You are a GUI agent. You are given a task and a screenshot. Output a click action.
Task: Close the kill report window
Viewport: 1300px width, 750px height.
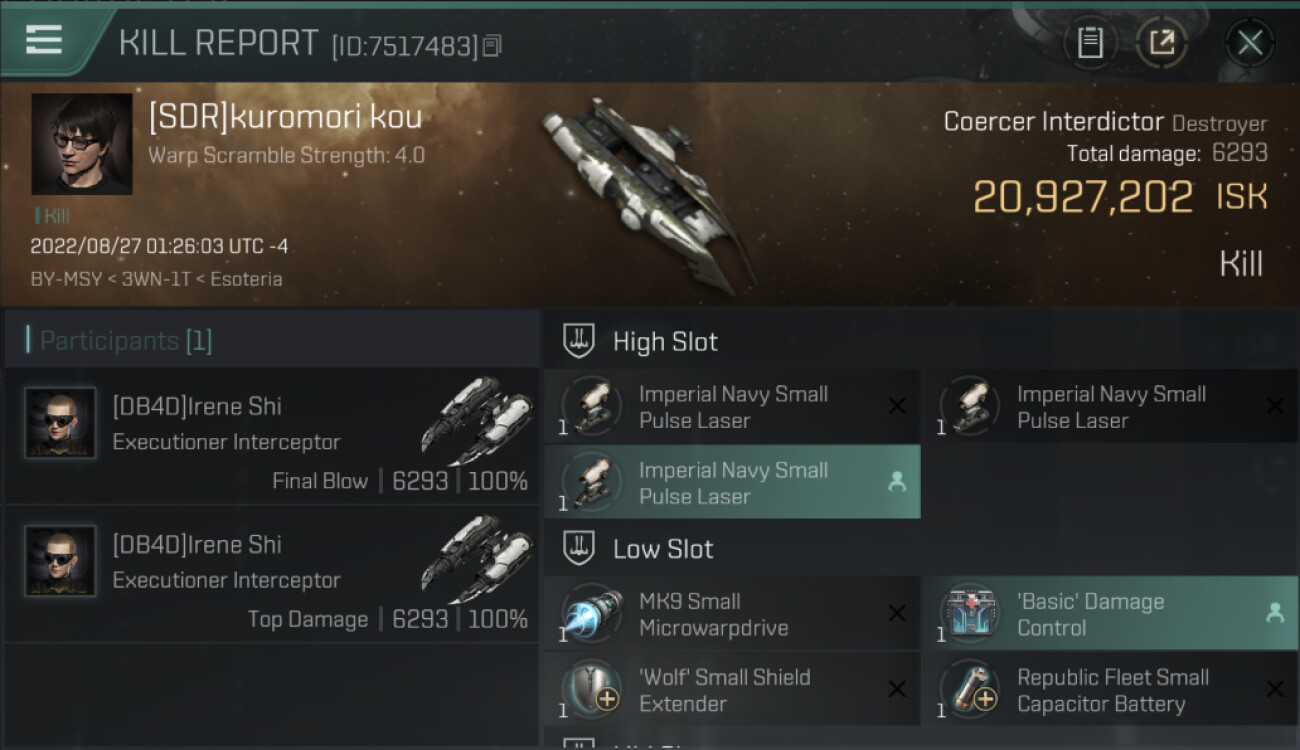(x=1249, y=43)
